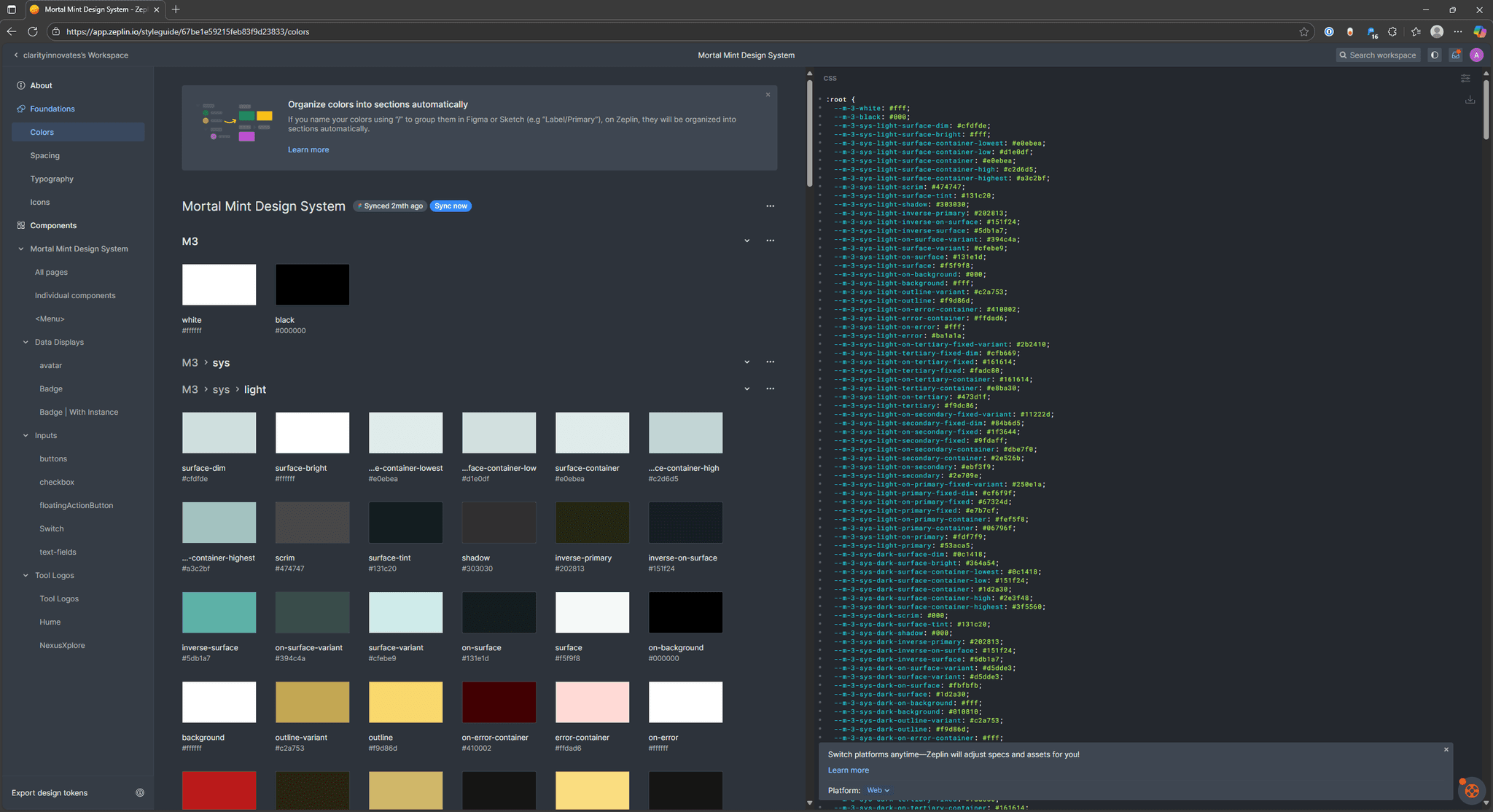Viewport: 1493px width, 812px height.
Task: Open the Platform Web dropdown
Action: point(878,790)
